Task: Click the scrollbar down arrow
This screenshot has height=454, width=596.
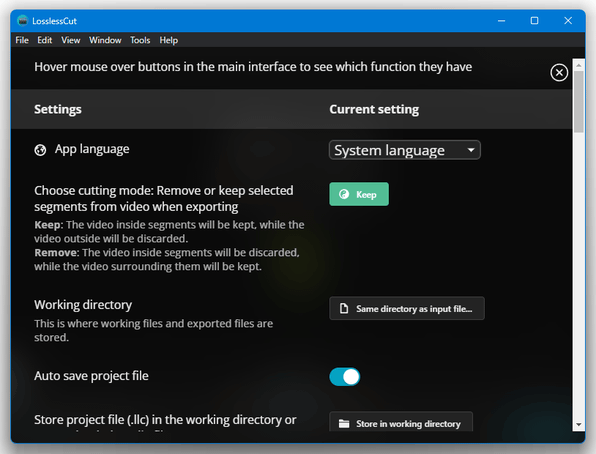Action: click(579, 425)
